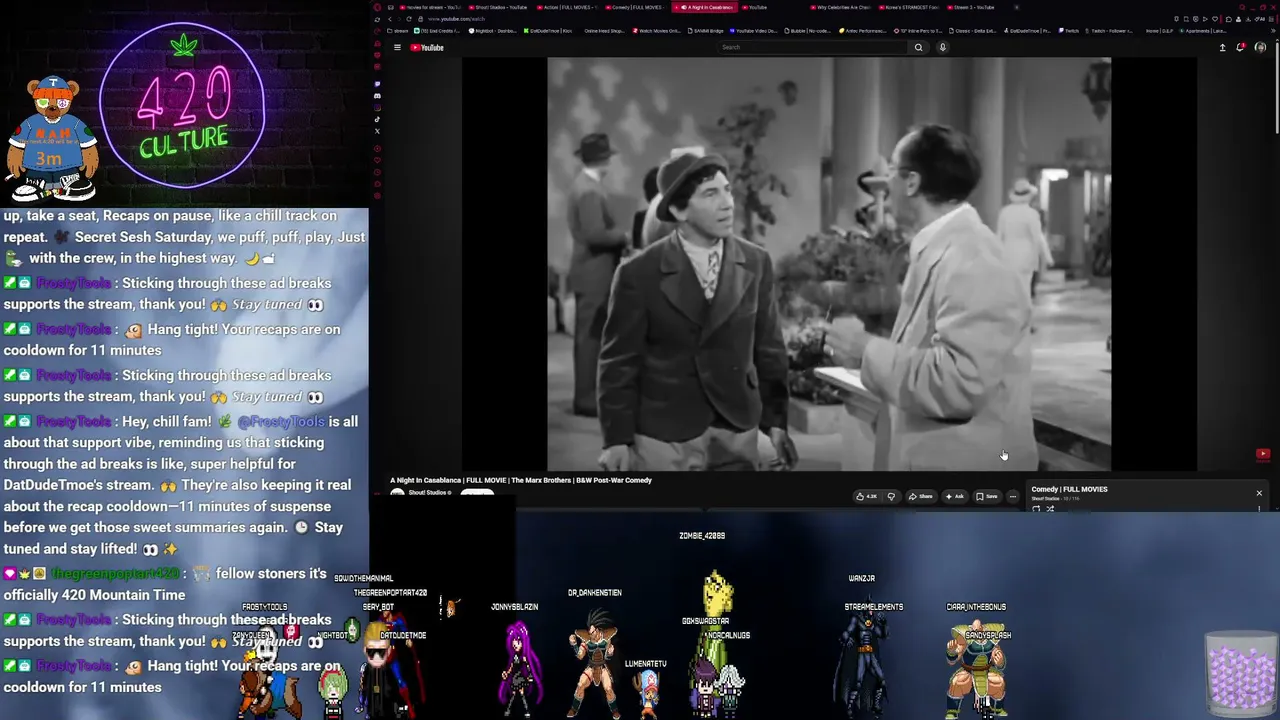Image resolution: width=1280 pixels, height=720 pixels.
Task: Click the video title 'A Night In Casablanca'
Action: click(520, 480)
